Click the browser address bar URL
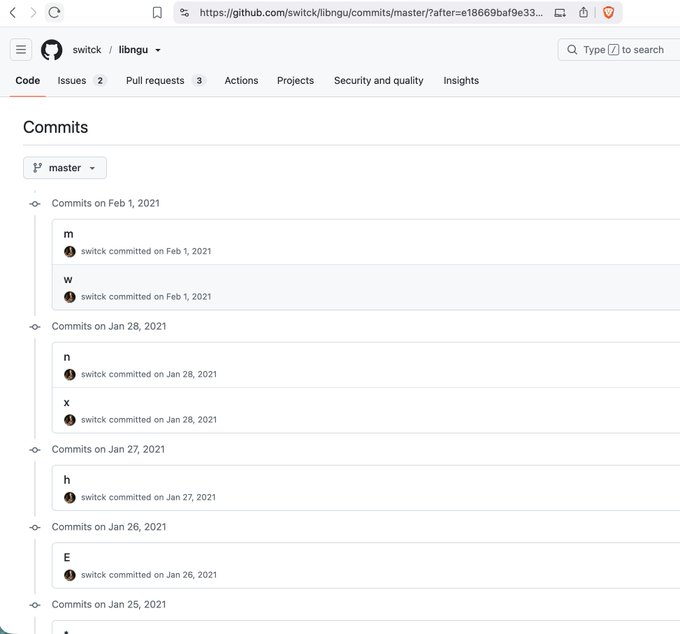Image resolution: width=680 pixels, height=634 pixels. coord(371,13)
